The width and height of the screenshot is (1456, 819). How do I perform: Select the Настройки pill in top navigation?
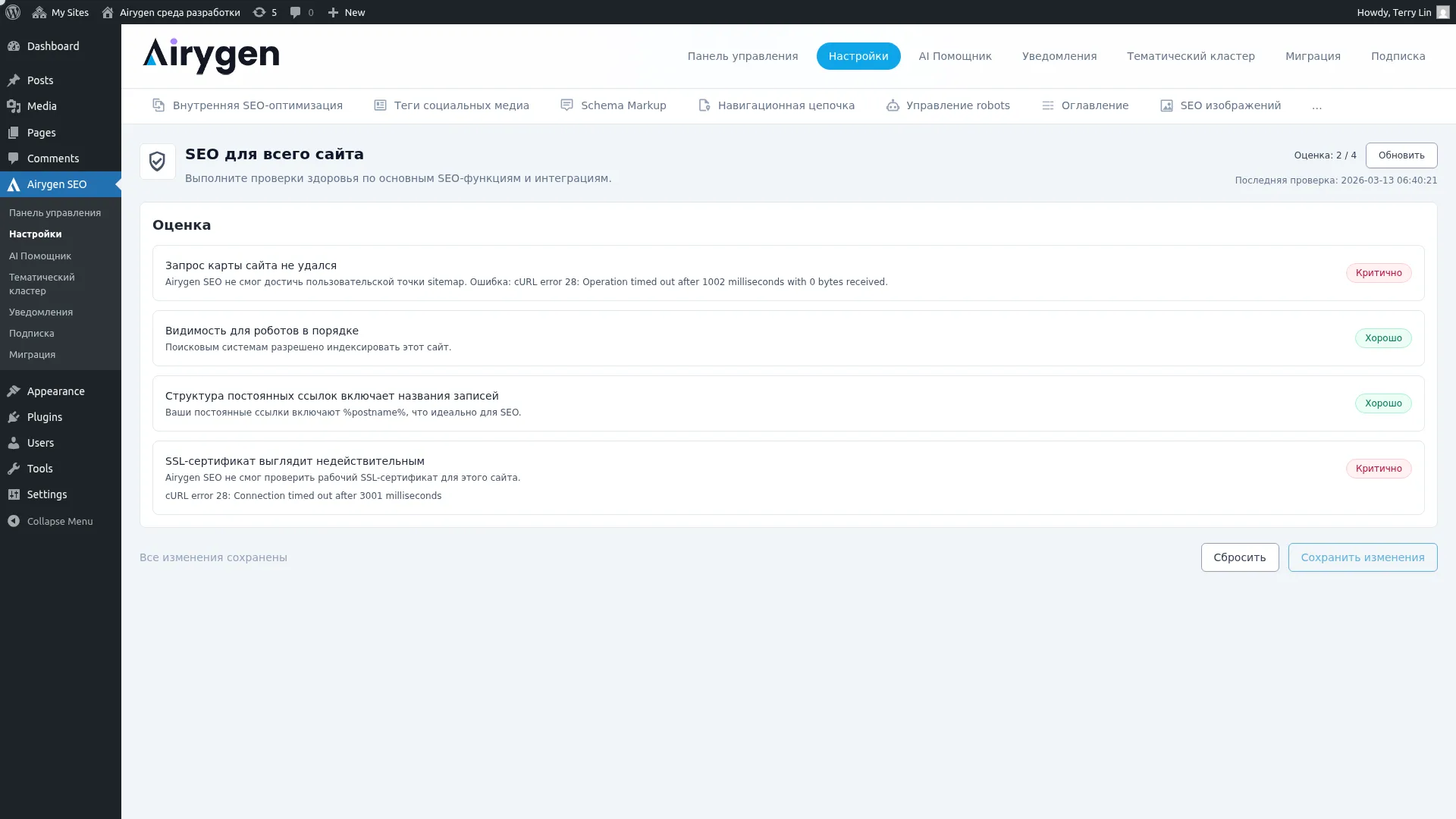858,56
